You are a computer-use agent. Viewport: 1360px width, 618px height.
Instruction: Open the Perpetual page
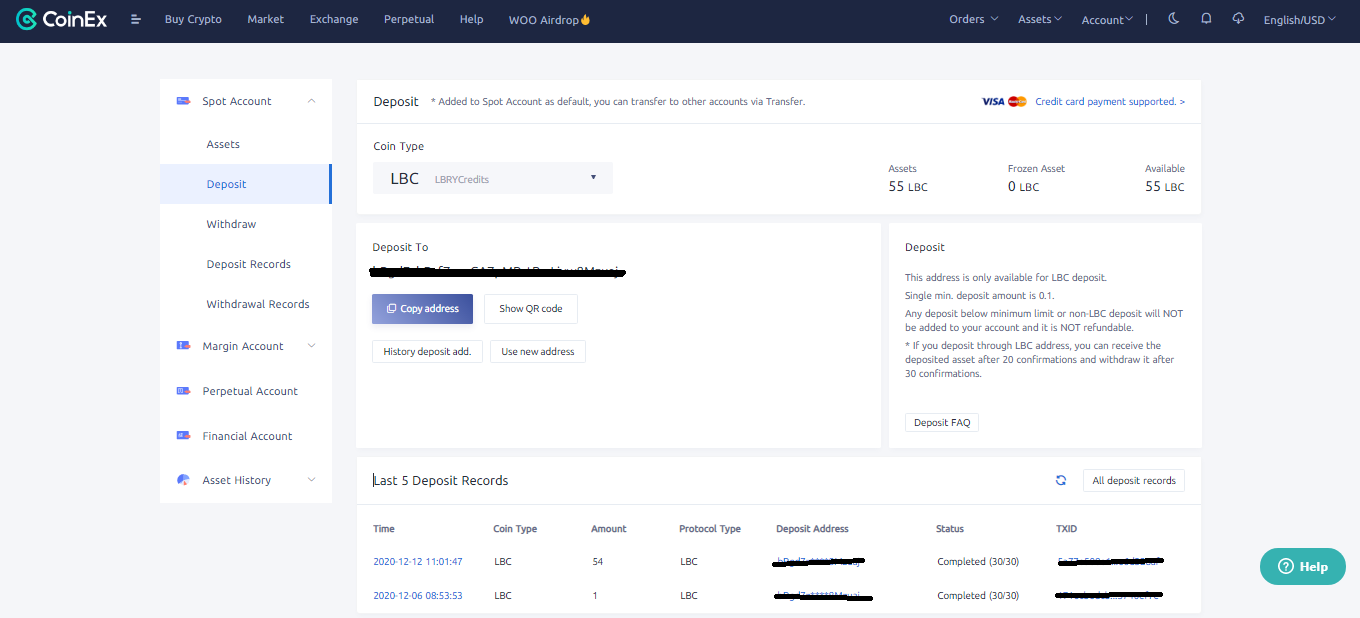click(x=409, y=19)
